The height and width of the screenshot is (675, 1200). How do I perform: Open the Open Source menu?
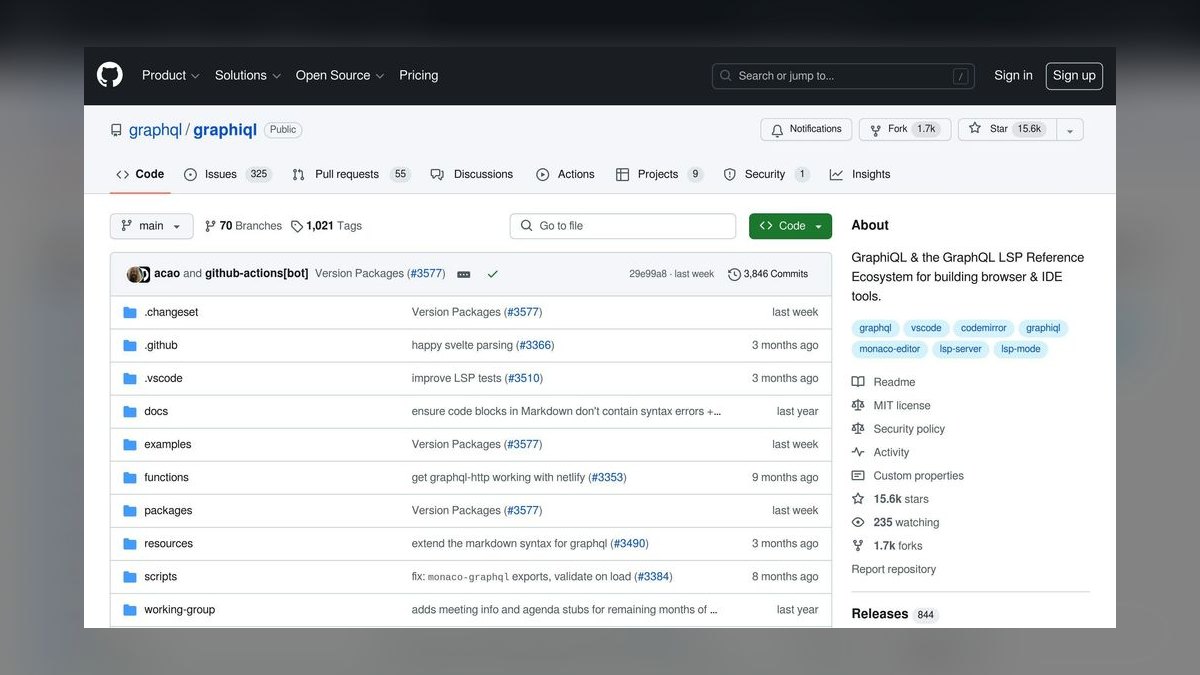click(340, 75)
